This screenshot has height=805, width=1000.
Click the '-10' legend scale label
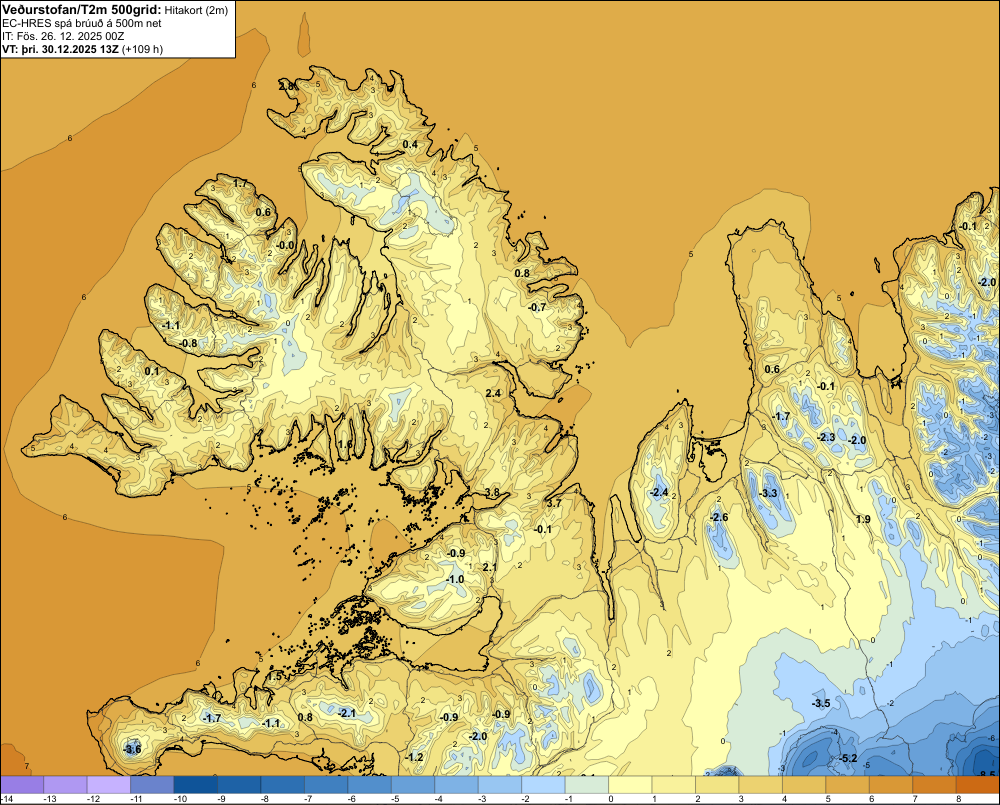180,799
